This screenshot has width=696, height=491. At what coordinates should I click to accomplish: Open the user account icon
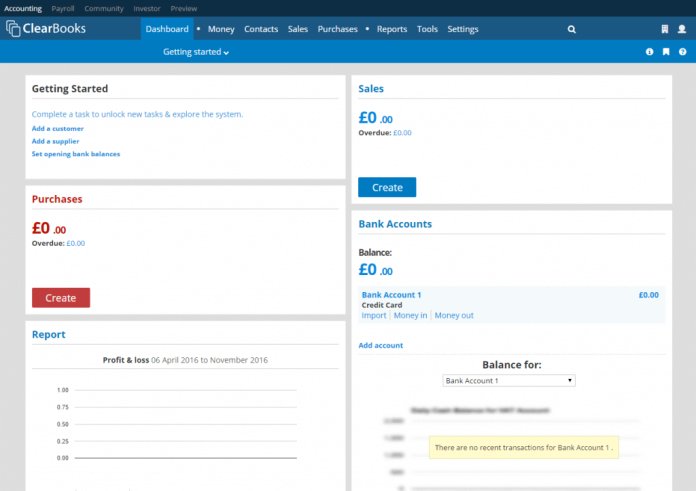coord(681,29)
